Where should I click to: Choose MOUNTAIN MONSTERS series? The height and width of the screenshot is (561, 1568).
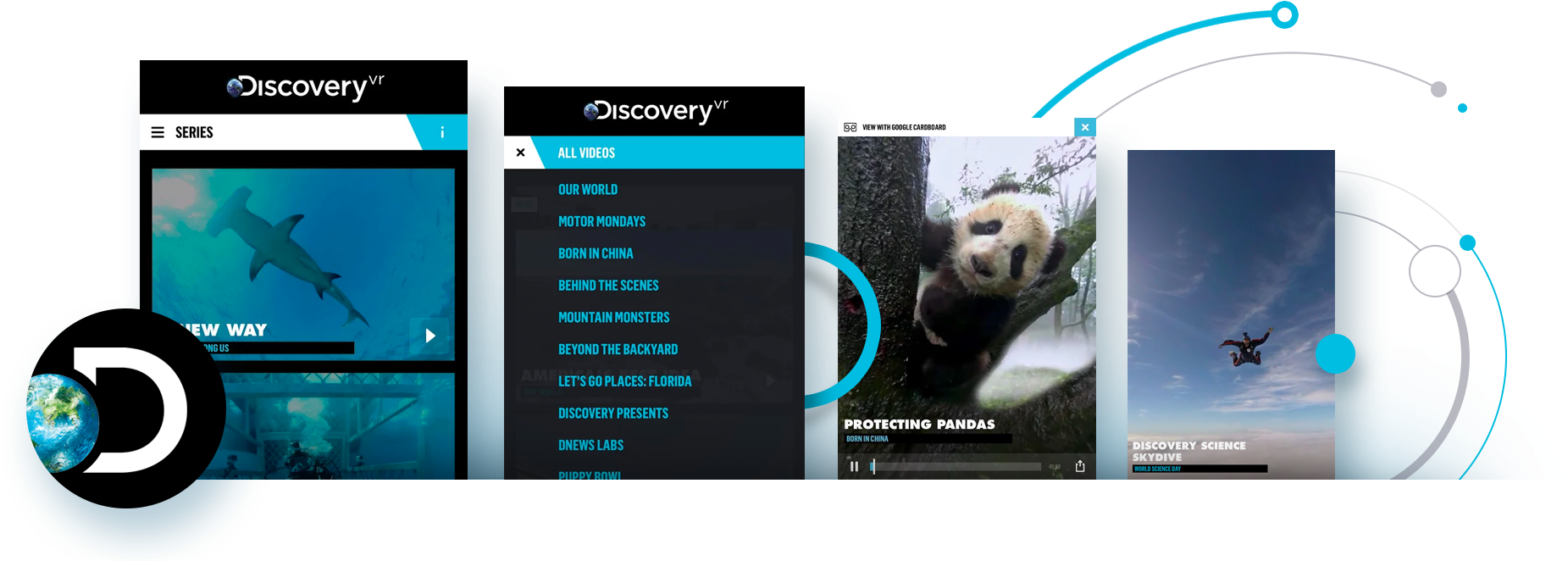[613, 318]
